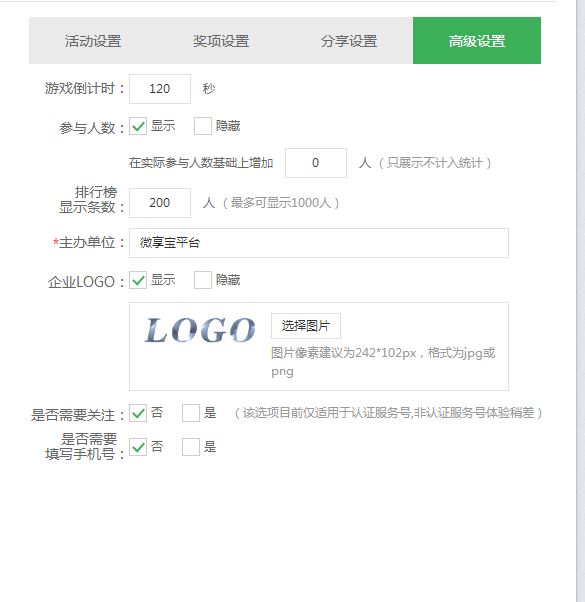Open the 奖项设置 tab
The image size is (585, 602).
click(221, 41)
